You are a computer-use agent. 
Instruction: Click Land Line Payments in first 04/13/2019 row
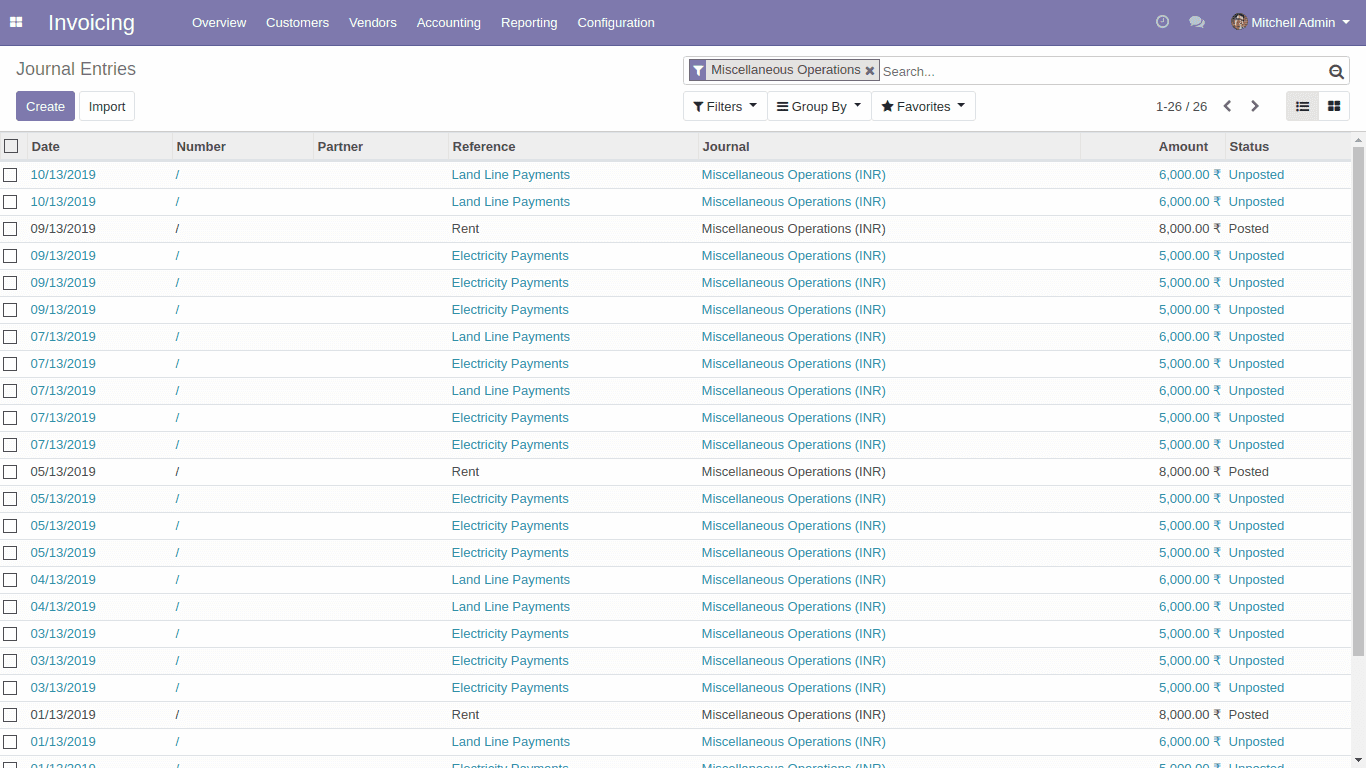click(x=510, y=580)
